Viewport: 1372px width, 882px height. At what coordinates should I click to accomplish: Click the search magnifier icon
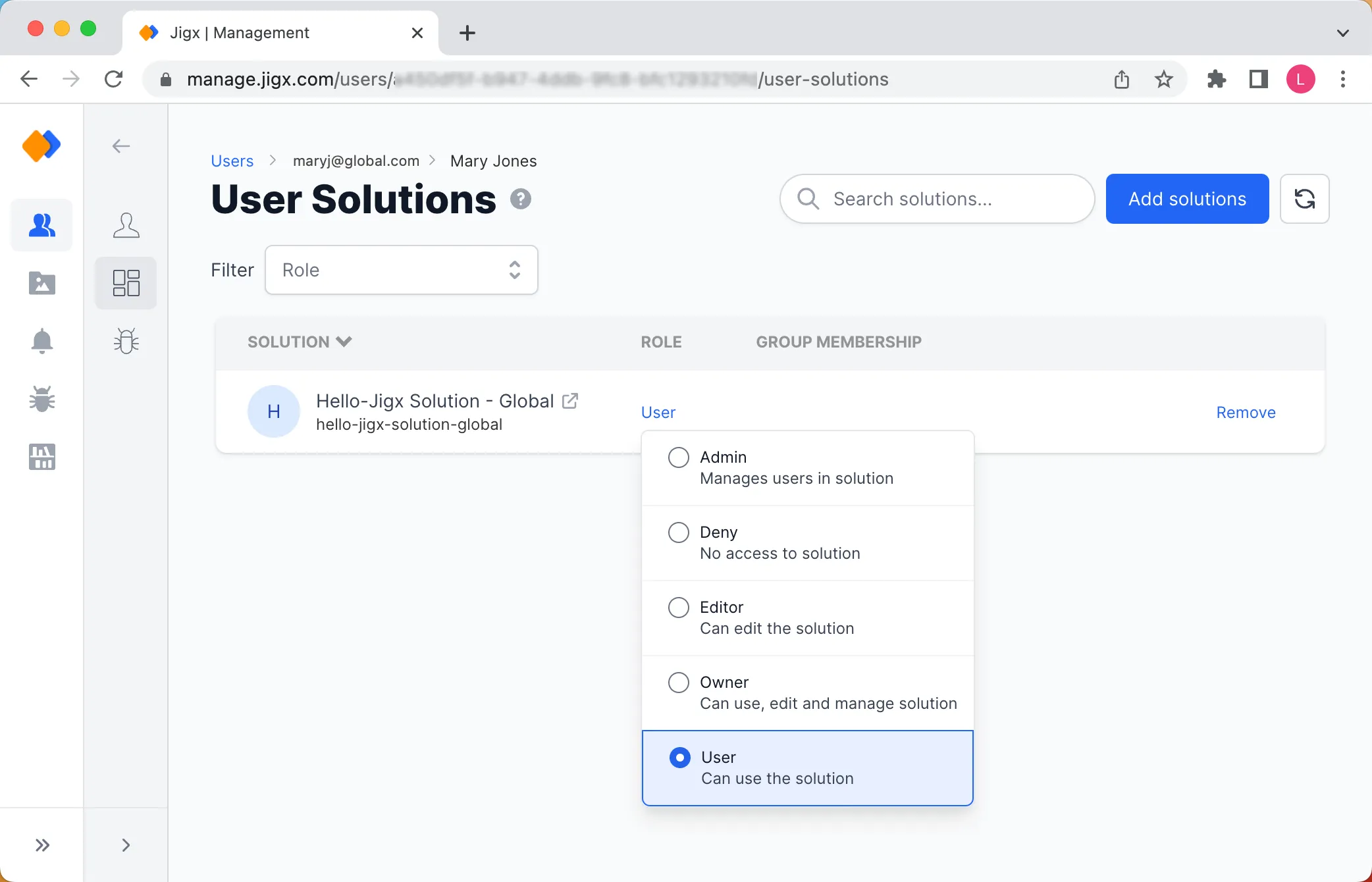(808, 199)
